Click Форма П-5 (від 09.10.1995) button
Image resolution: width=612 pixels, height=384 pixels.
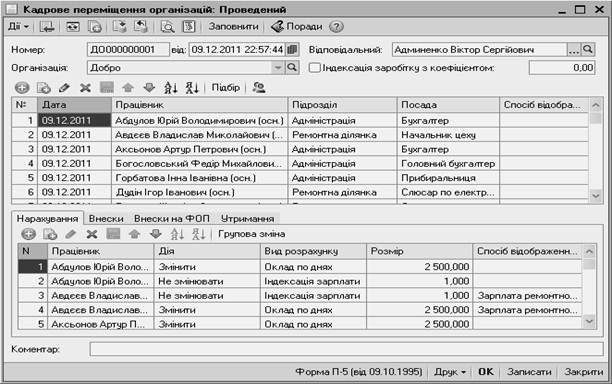[x=359, y=372]
